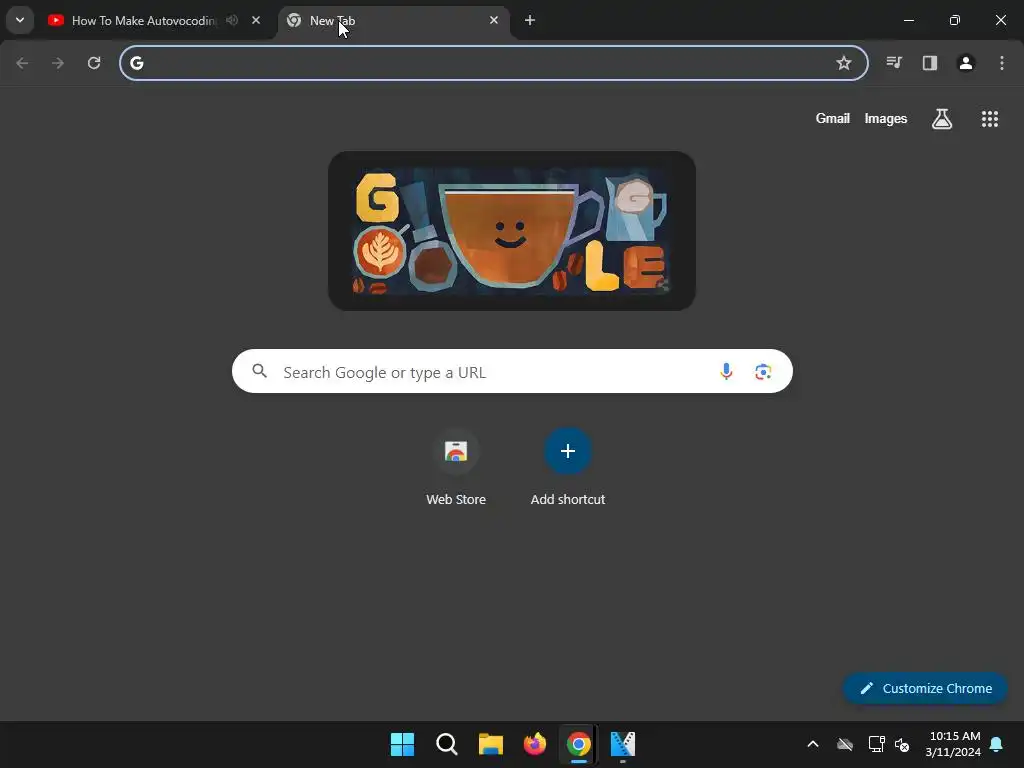Click the muted volume tray icon
The width and height of the screenshot is (1024, 768).
[902, 744]
